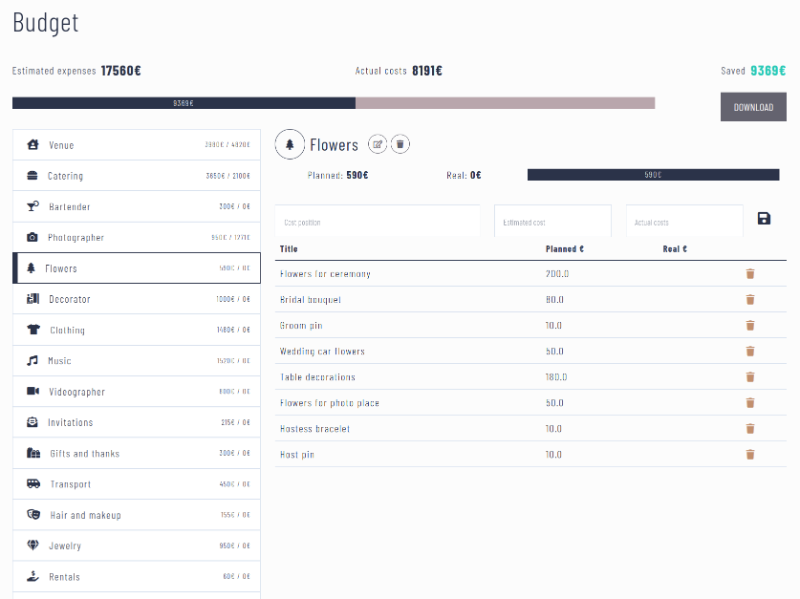
Task: Click the saved amount progress bar
Action: pyautogui.click(x=183, y=102)
